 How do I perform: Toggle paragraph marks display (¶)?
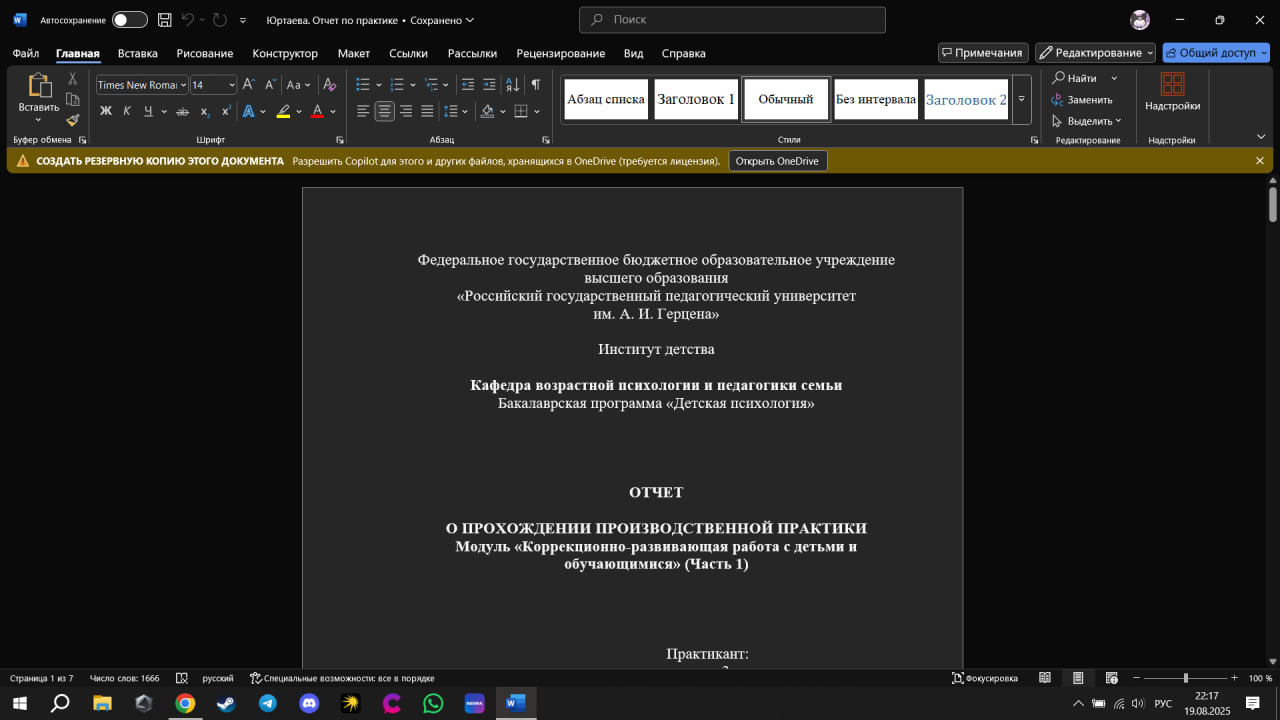(536, 85)
